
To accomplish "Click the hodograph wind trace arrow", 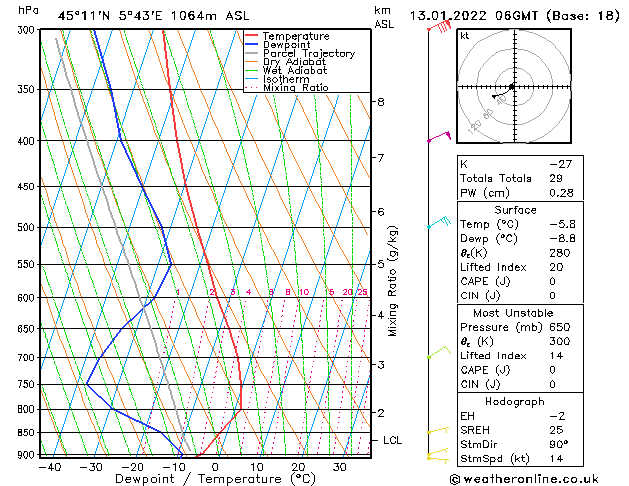I will [x=503, y=92].
